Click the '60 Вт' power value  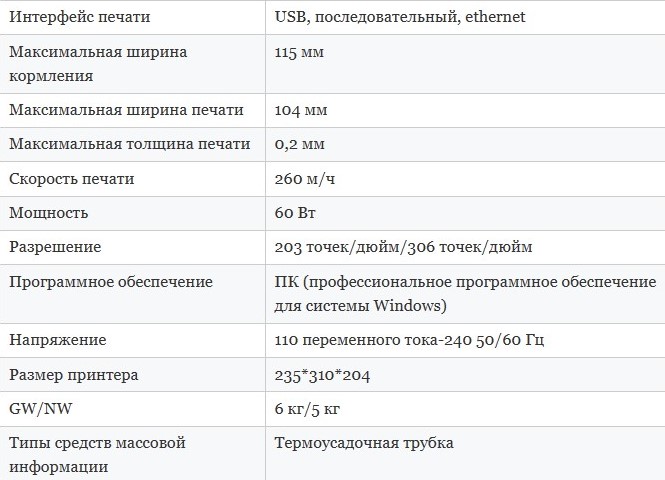click(x=295, y=213)
